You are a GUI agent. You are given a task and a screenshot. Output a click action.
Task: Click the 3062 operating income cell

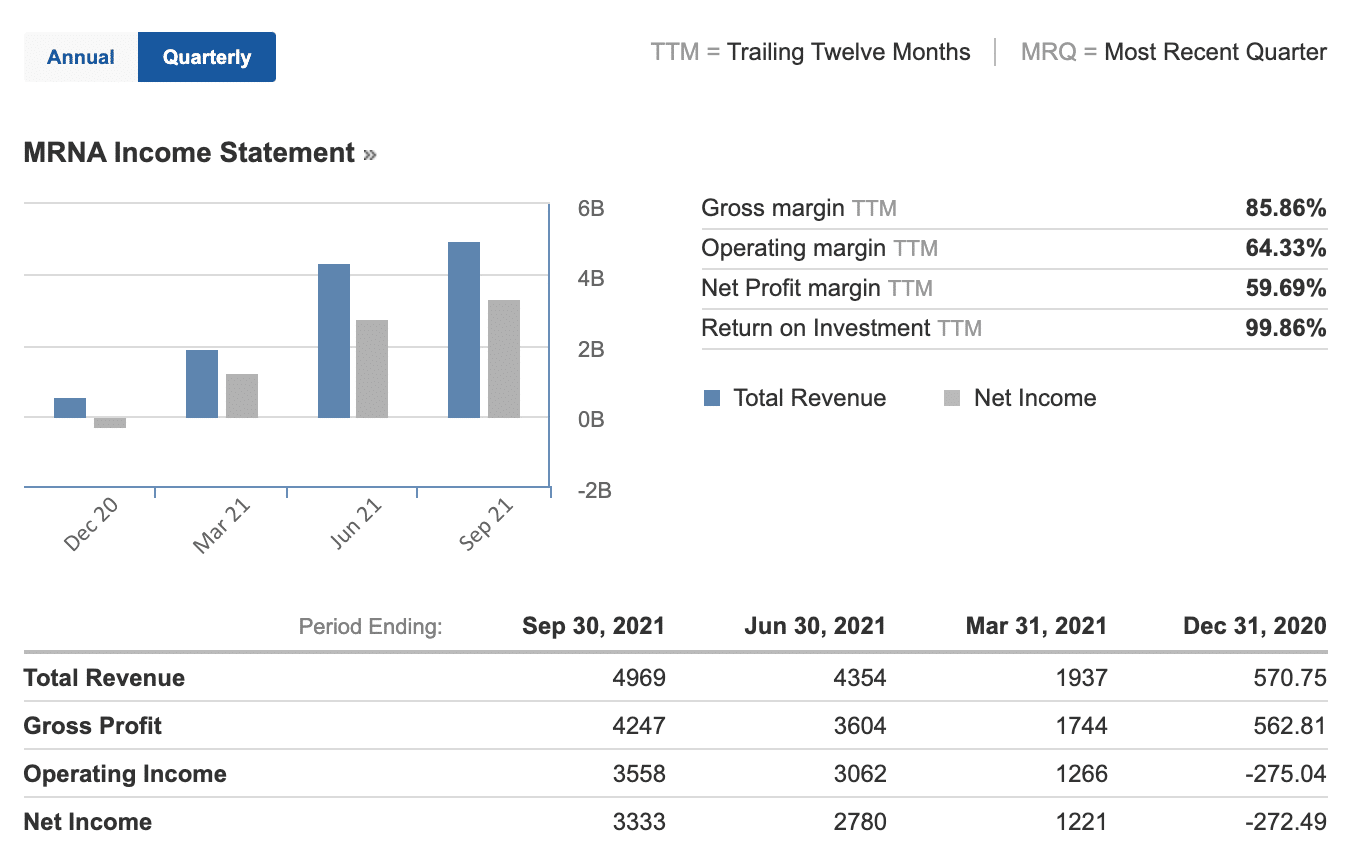point(860,774)
